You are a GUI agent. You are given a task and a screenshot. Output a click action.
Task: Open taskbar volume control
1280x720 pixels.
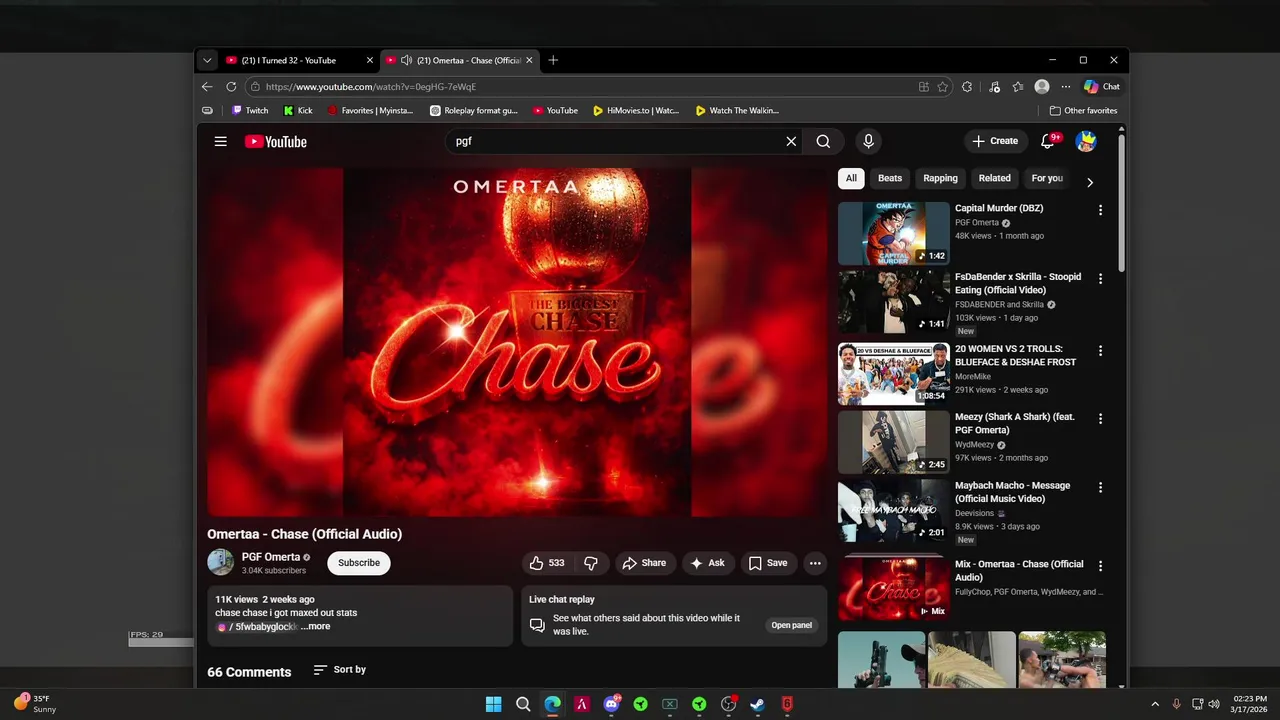[x=1213, y=704]
